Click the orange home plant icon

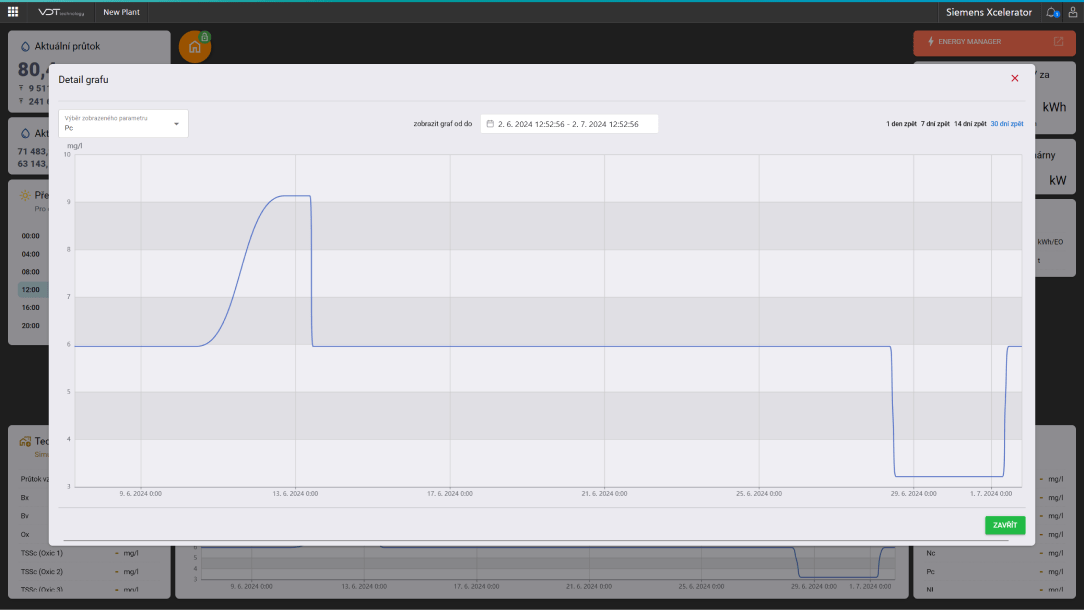pyautogui.click(x=194, y=47)
